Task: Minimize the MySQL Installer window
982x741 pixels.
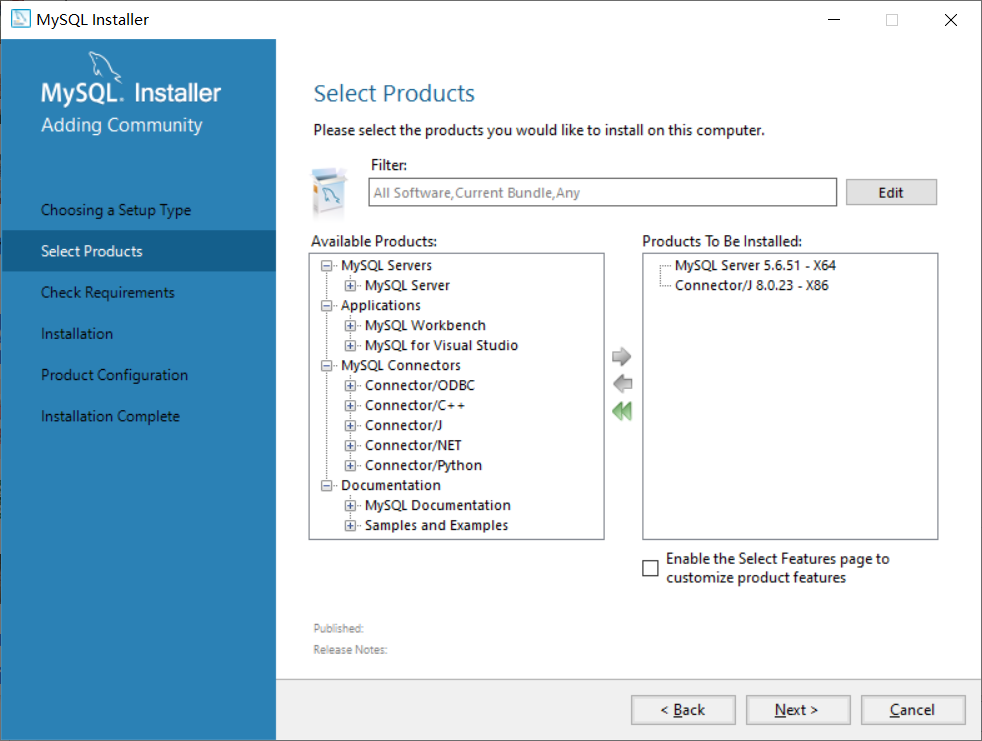Action: (834, 19)
